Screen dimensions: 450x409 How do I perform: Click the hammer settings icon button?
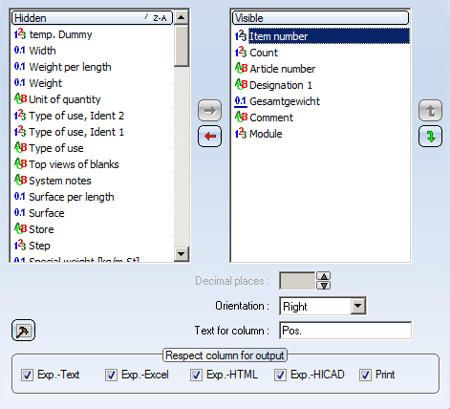(x=23, y=330)
